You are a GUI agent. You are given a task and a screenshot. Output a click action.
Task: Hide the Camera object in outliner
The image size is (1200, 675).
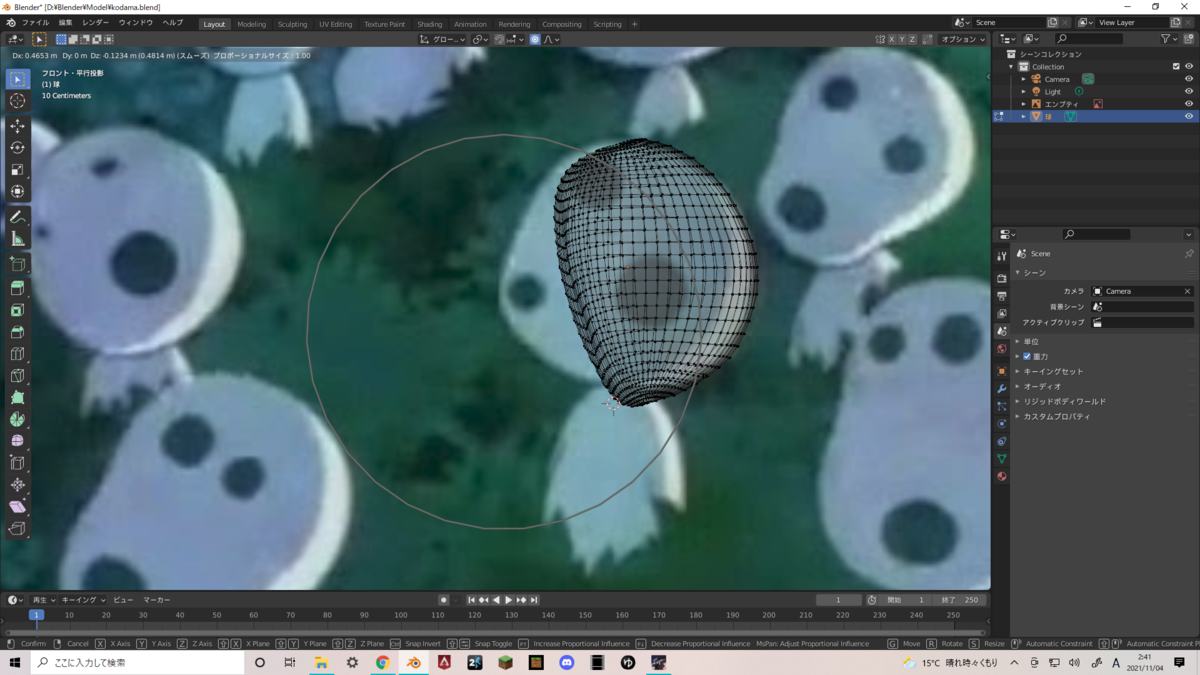click(x=1189, y=79)
